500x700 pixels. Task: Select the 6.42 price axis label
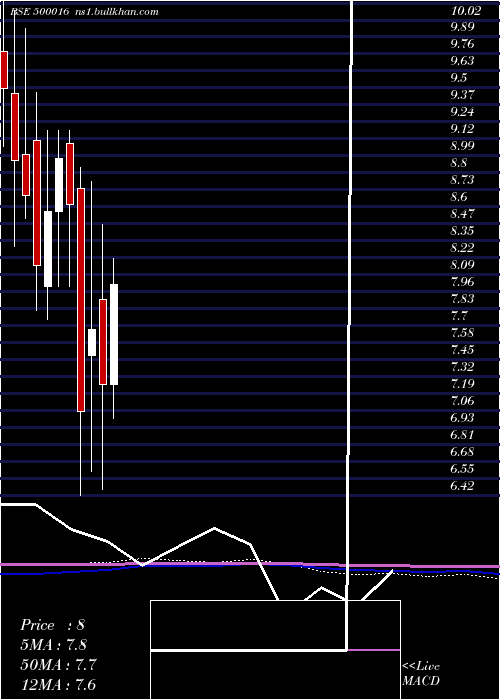pyautogui.click(x=462, y=486)
